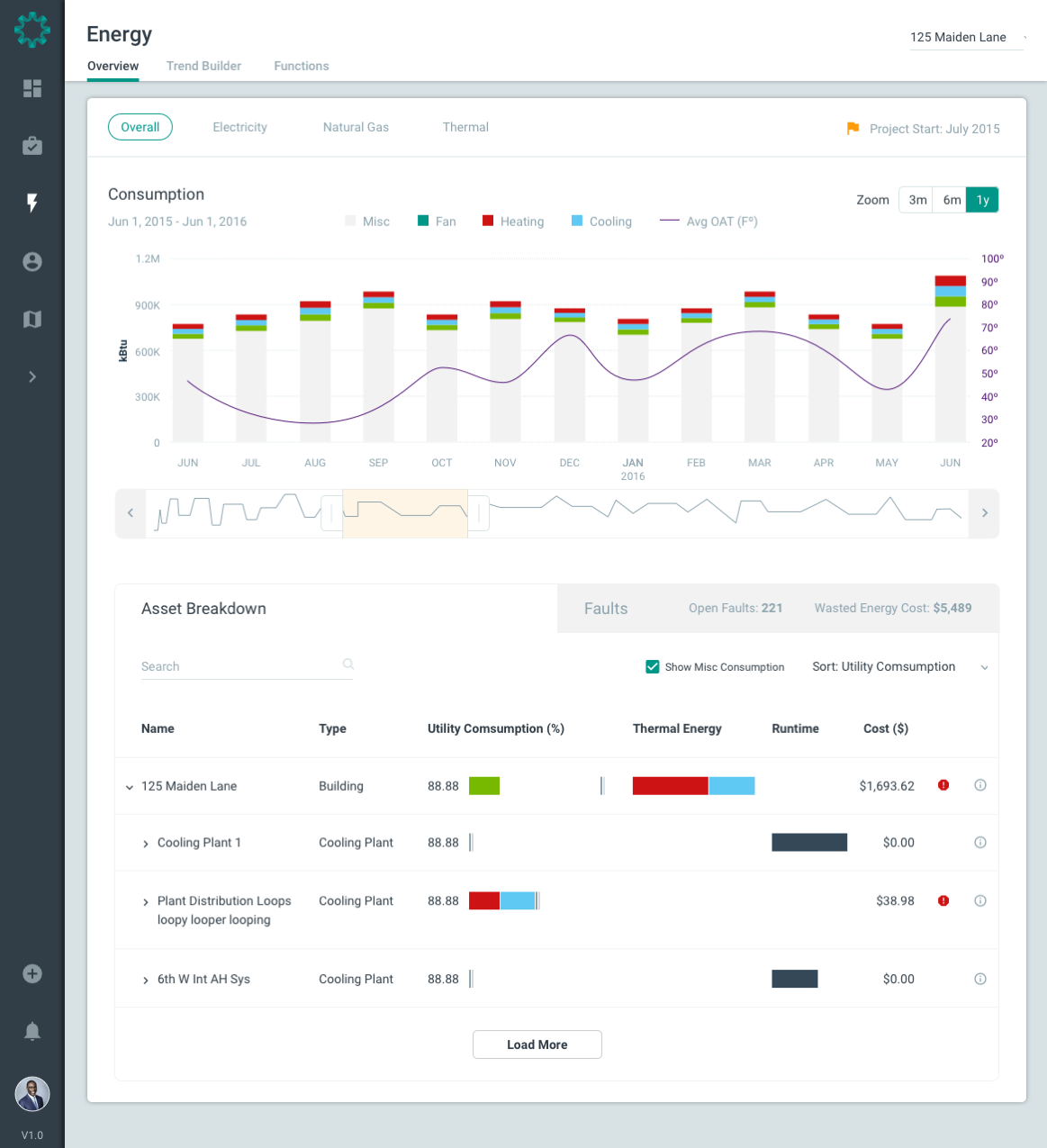Toggle the 3m zoom option
1047x1148 pixels.
tap(916, 199)
